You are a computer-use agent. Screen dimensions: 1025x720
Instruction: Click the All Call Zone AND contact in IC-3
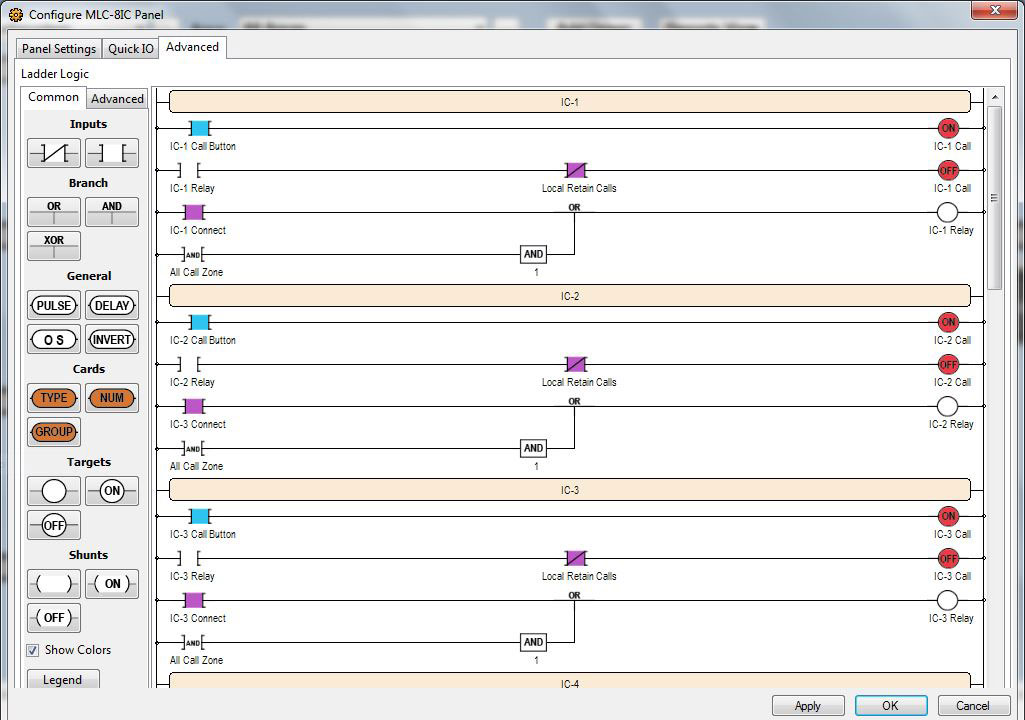(x=193, y=642)
